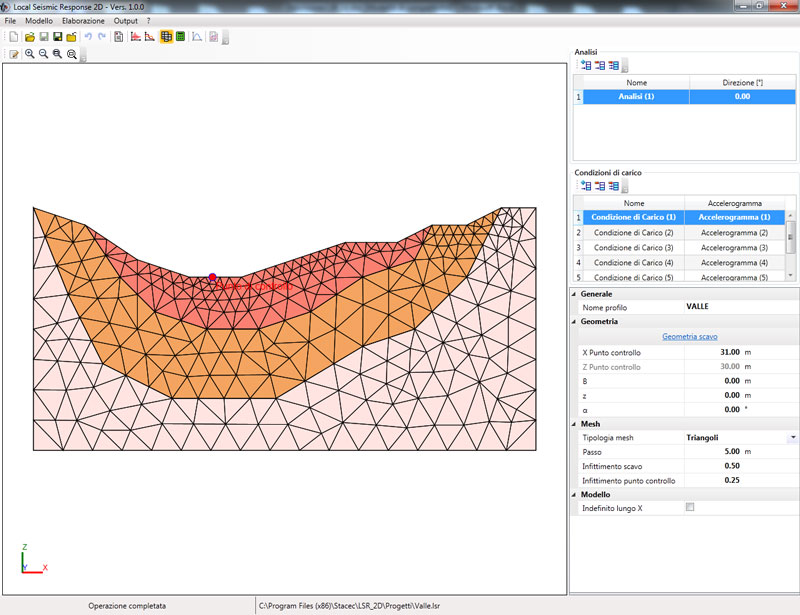800x615 pixels.
Task: Open the Elaborazione menu
Action: point(83,21)
